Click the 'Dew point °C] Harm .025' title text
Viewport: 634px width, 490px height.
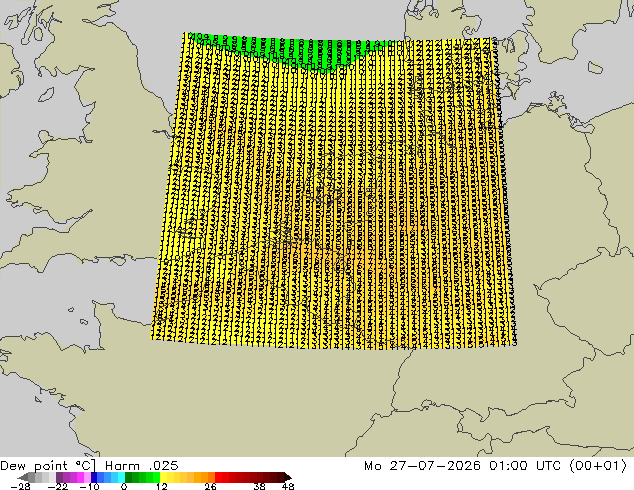(x=89, y=466)
